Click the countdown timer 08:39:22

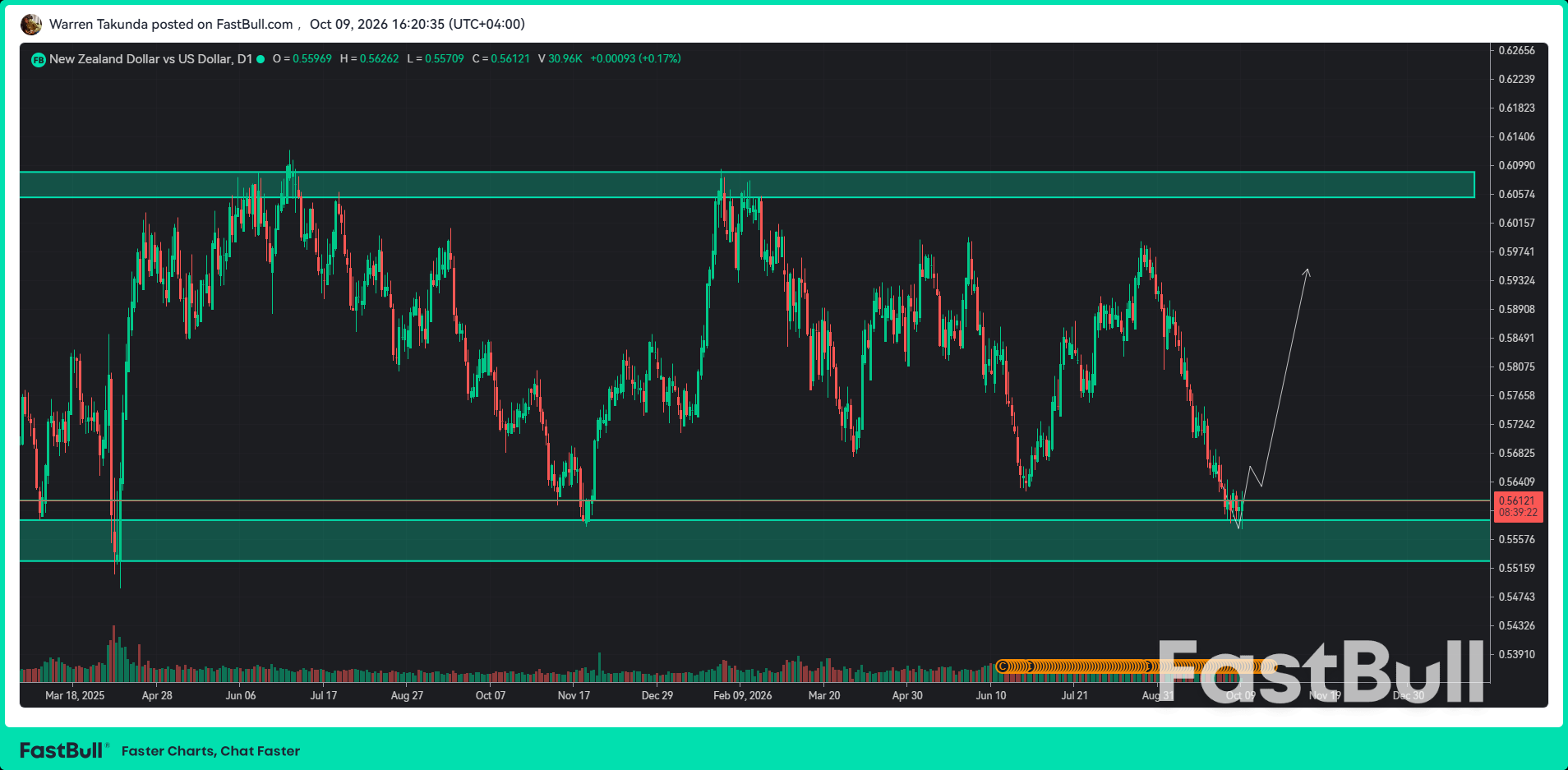coord(1518,513)
